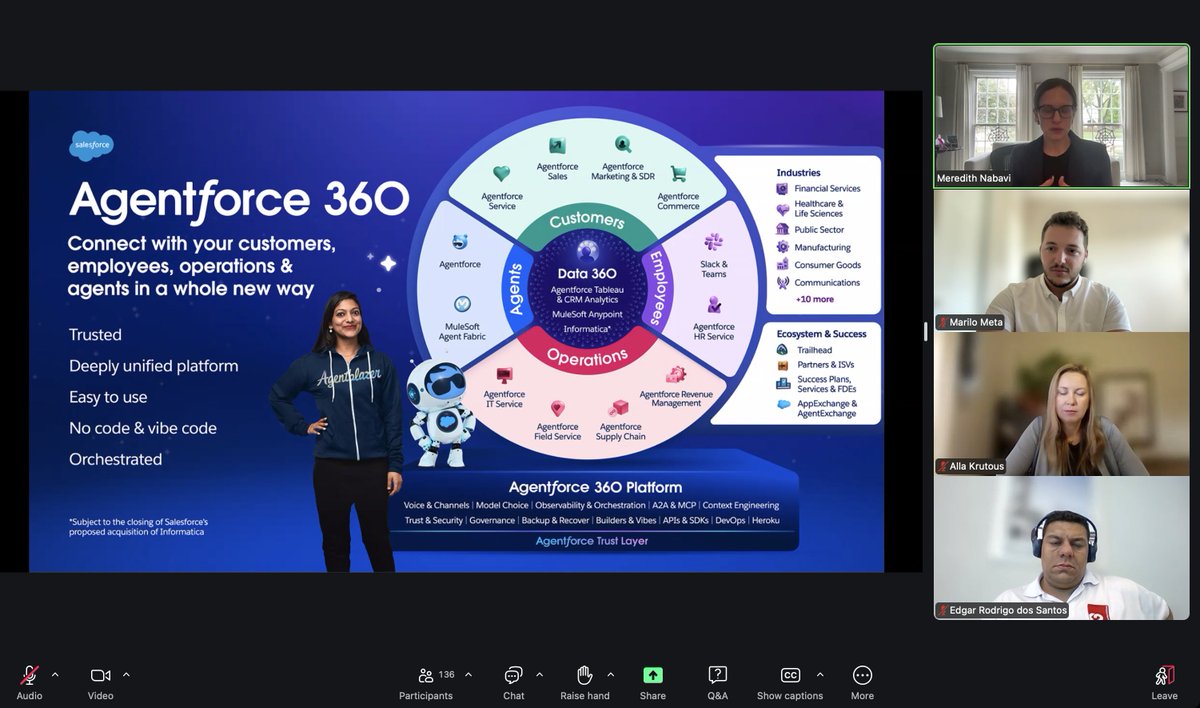
Task: Open the Participants panel
Action: click(426, 682)
